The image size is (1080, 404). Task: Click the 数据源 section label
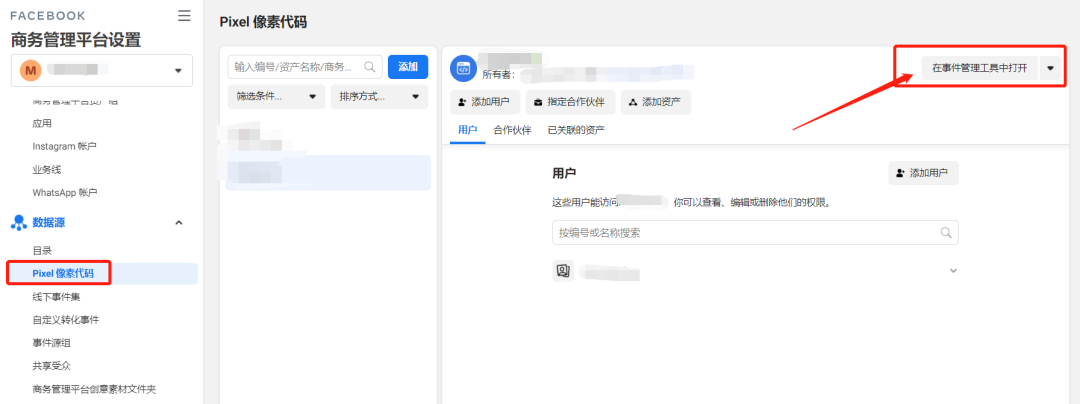(x=49, y=222)
